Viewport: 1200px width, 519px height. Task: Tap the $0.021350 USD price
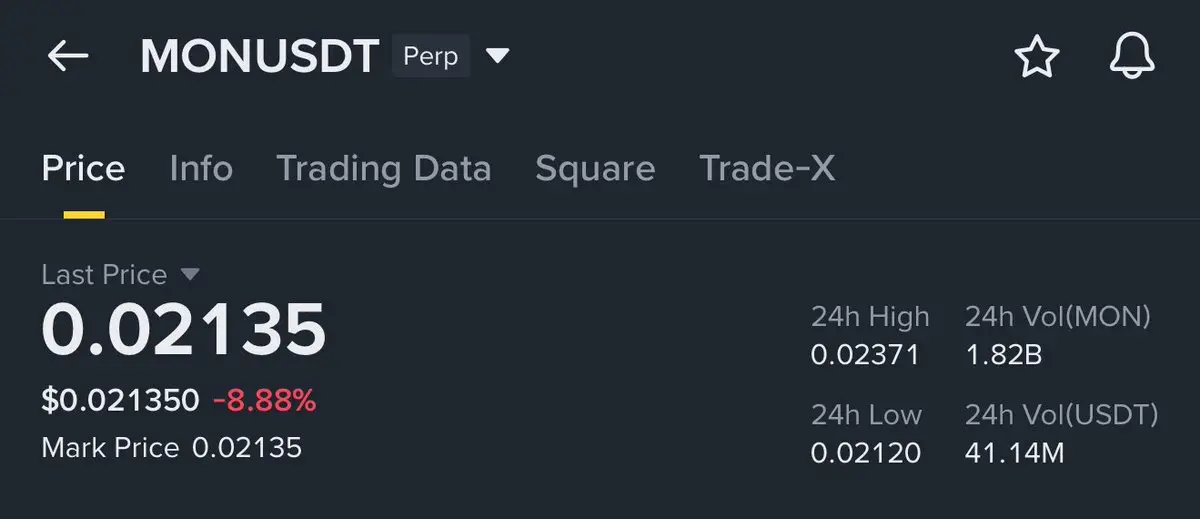click(x=120, y=401)
